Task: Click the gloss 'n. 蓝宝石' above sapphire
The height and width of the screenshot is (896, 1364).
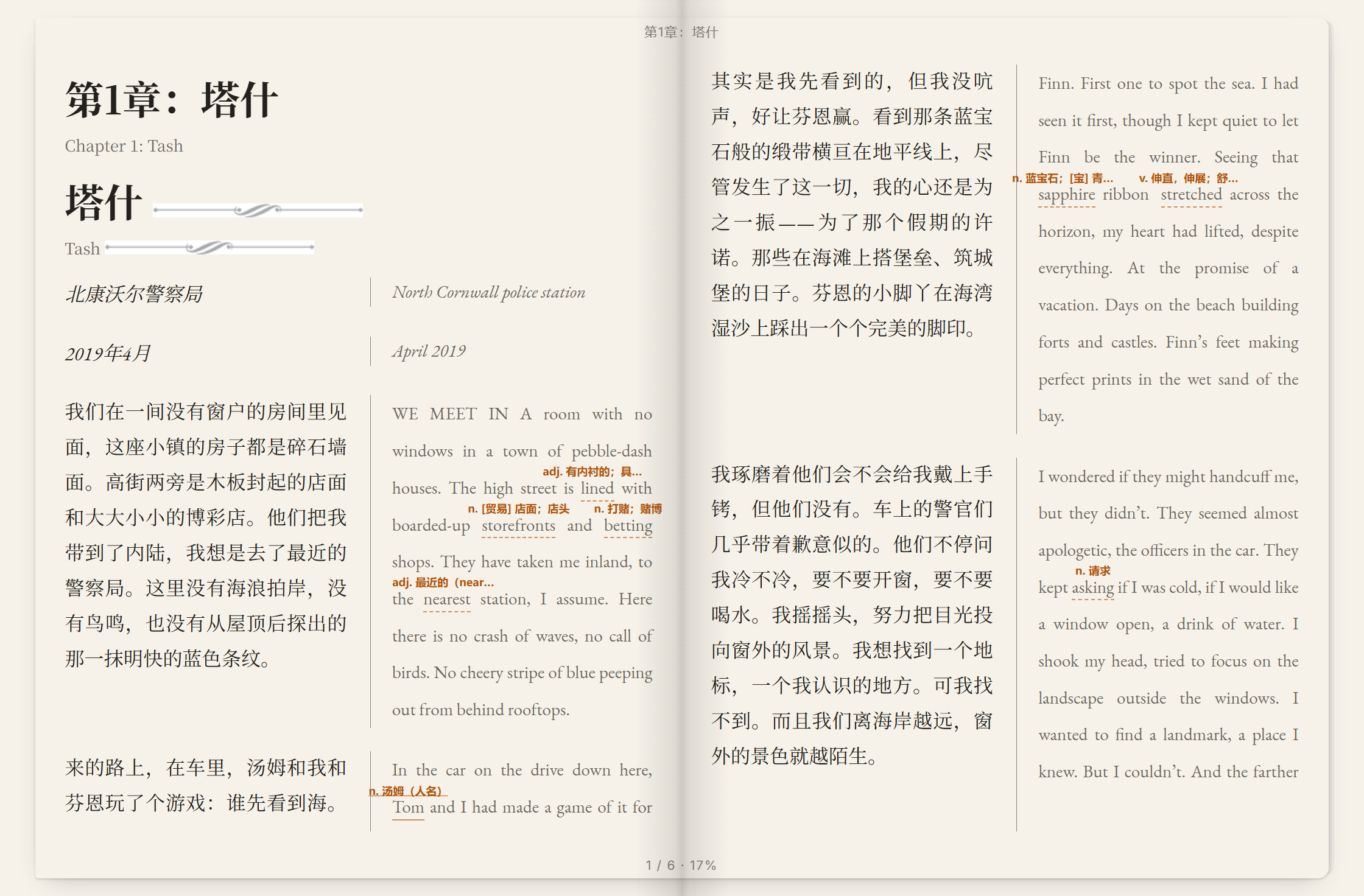Action: (1063, 178)
